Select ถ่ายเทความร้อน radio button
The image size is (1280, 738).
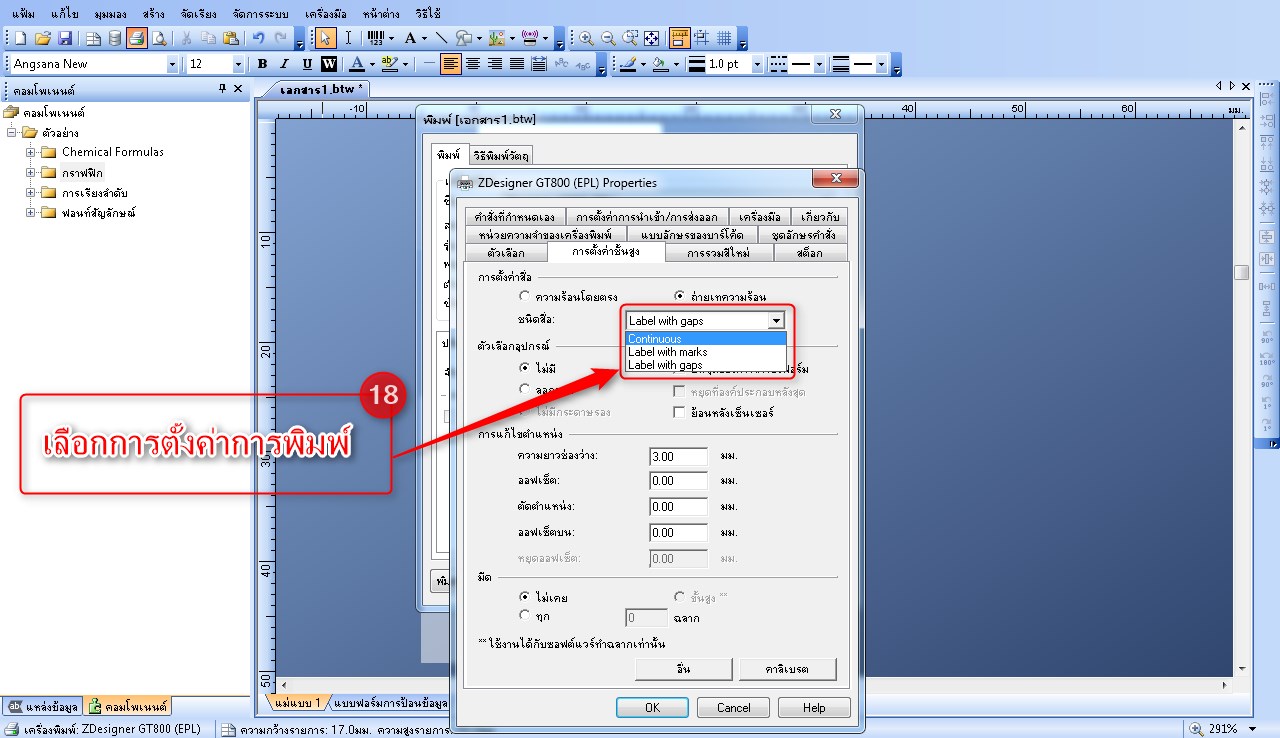(680, 297)
